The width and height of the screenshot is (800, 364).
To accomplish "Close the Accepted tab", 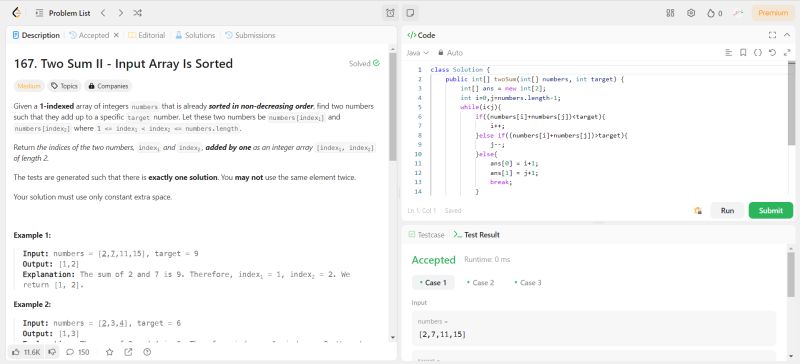I will coord(116,35).
